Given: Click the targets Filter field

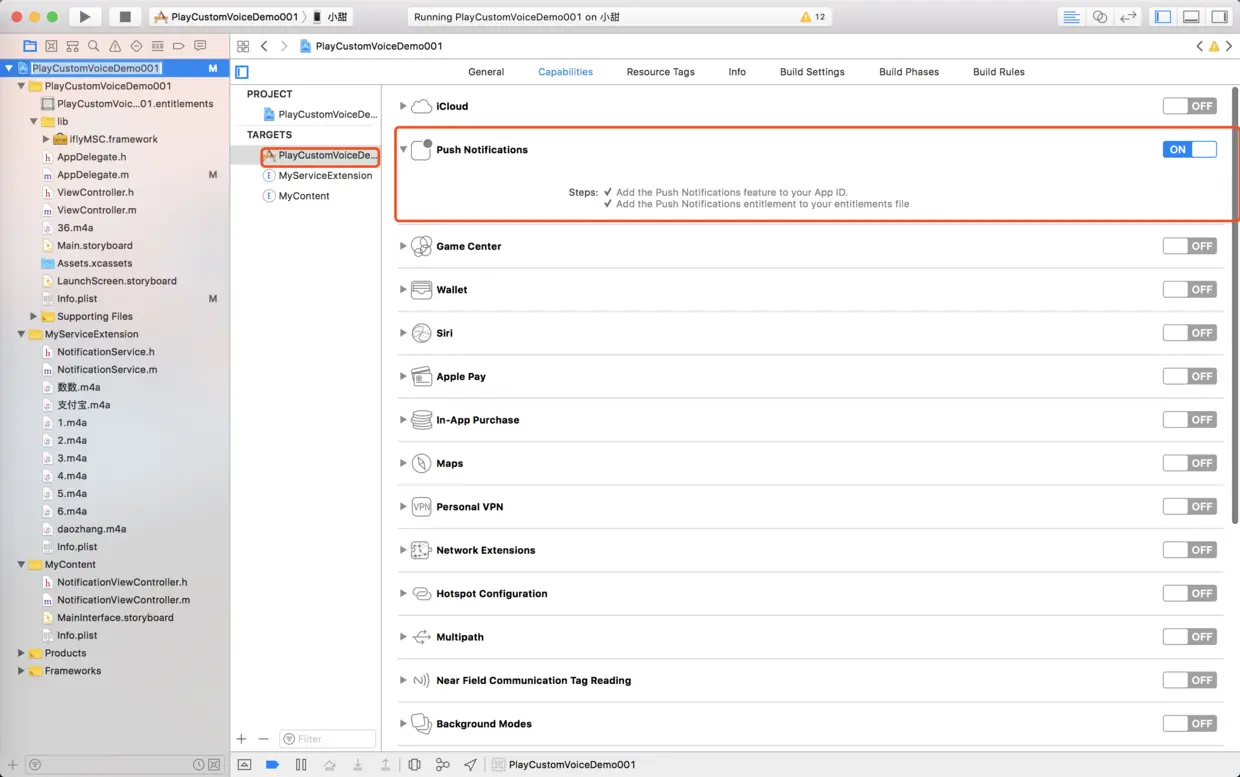Looking at the screenshot, I should (327, 739).
